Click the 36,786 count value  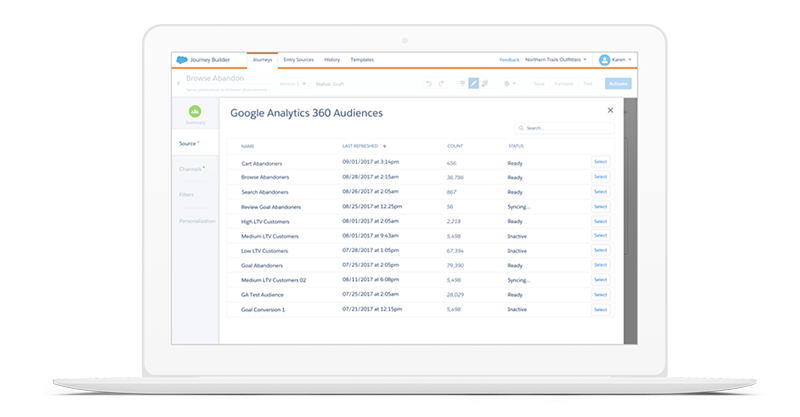point(455,178)
